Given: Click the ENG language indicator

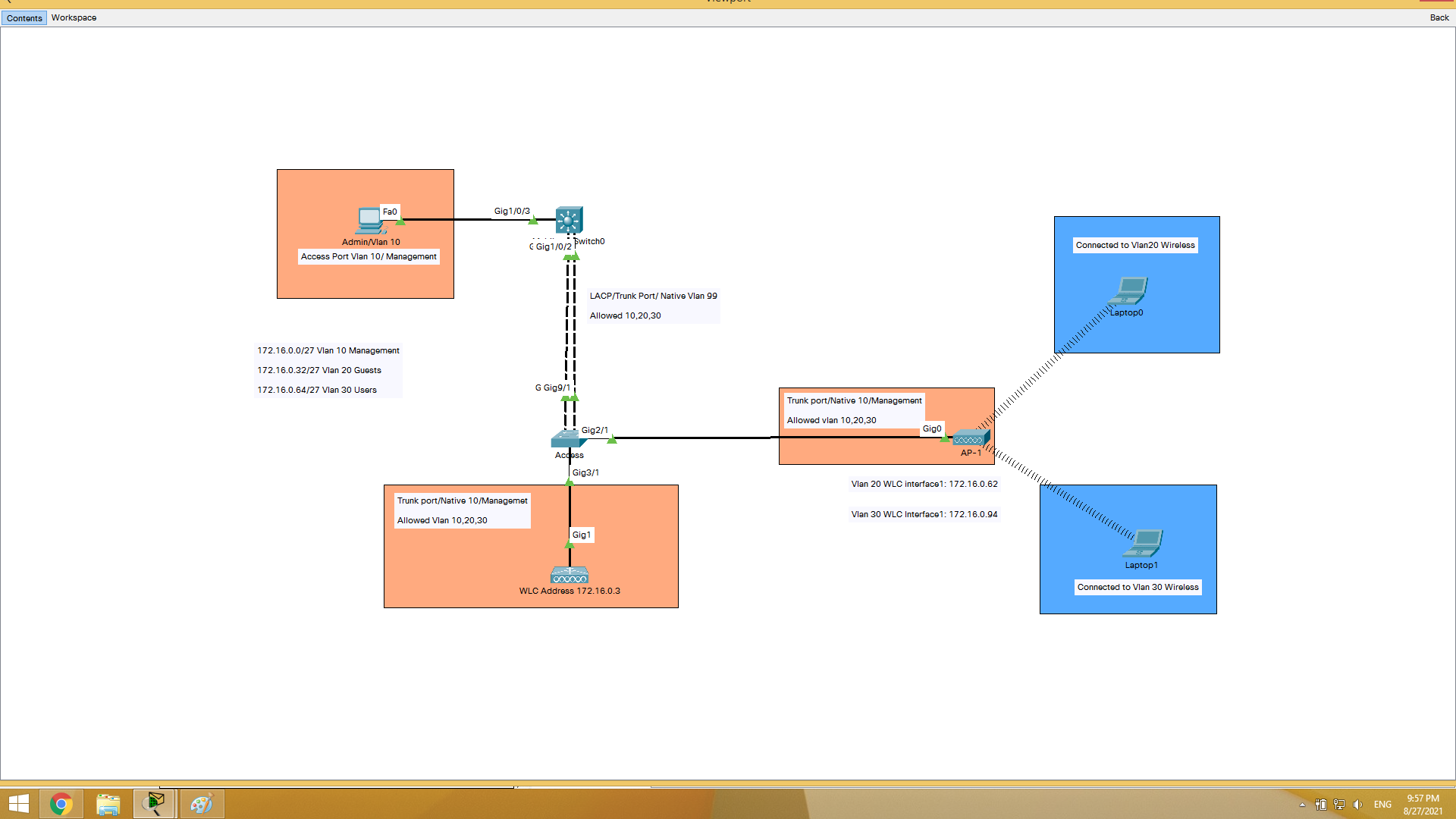Looking at the screenshot, I should (1382, 805).
